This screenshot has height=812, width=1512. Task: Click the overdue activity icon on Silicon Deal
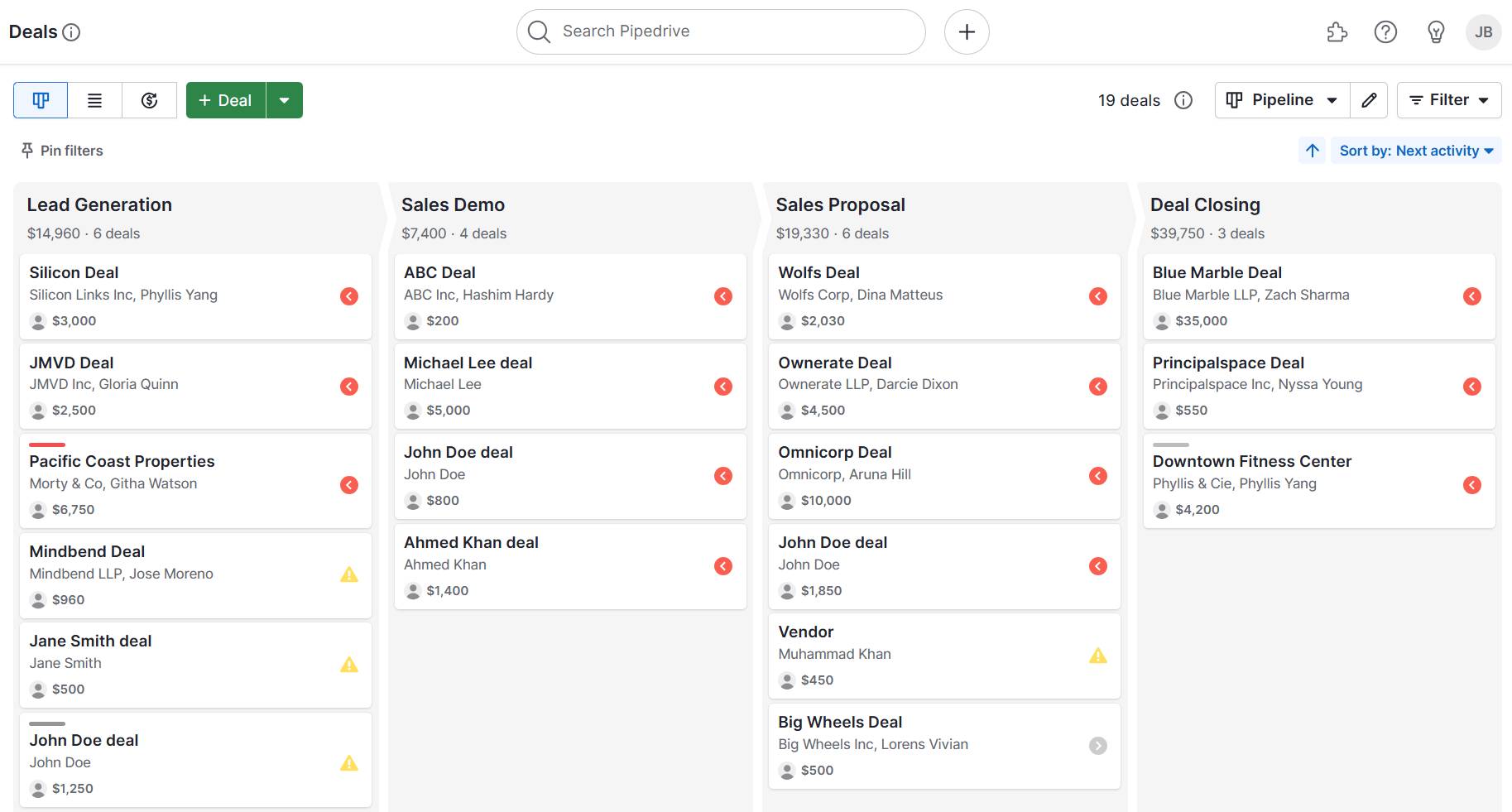click(348, 295)
